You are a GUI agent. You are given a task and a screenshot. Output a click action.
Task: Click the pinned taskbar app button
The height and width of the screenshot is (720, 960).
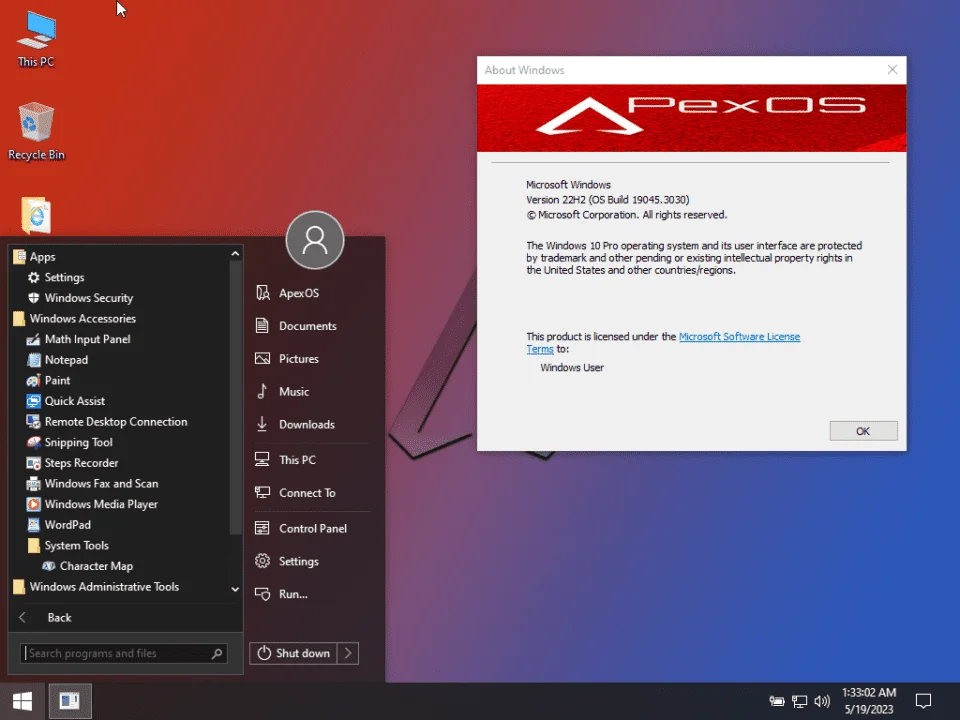tap(70, 701)
